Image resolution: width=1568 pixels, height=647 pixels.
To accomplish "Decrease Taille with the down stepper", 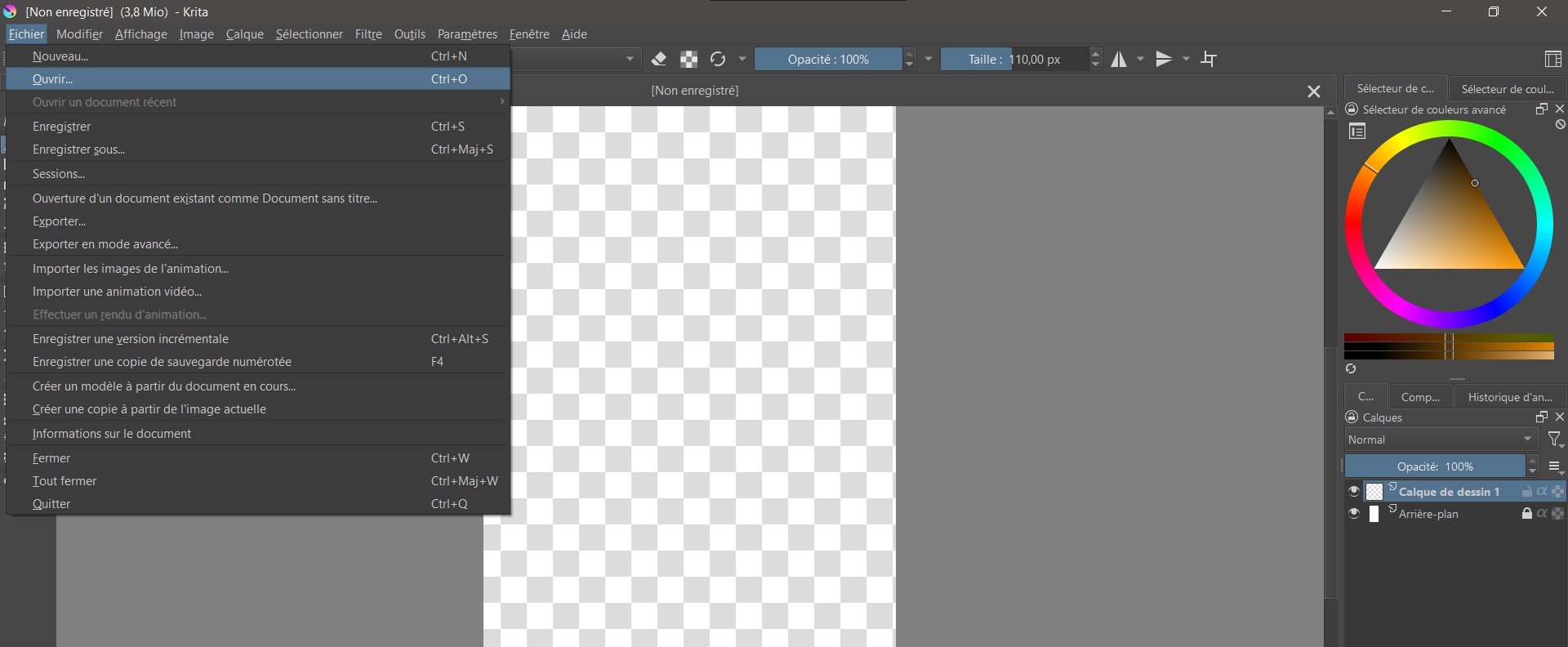I will [1096, 65].
